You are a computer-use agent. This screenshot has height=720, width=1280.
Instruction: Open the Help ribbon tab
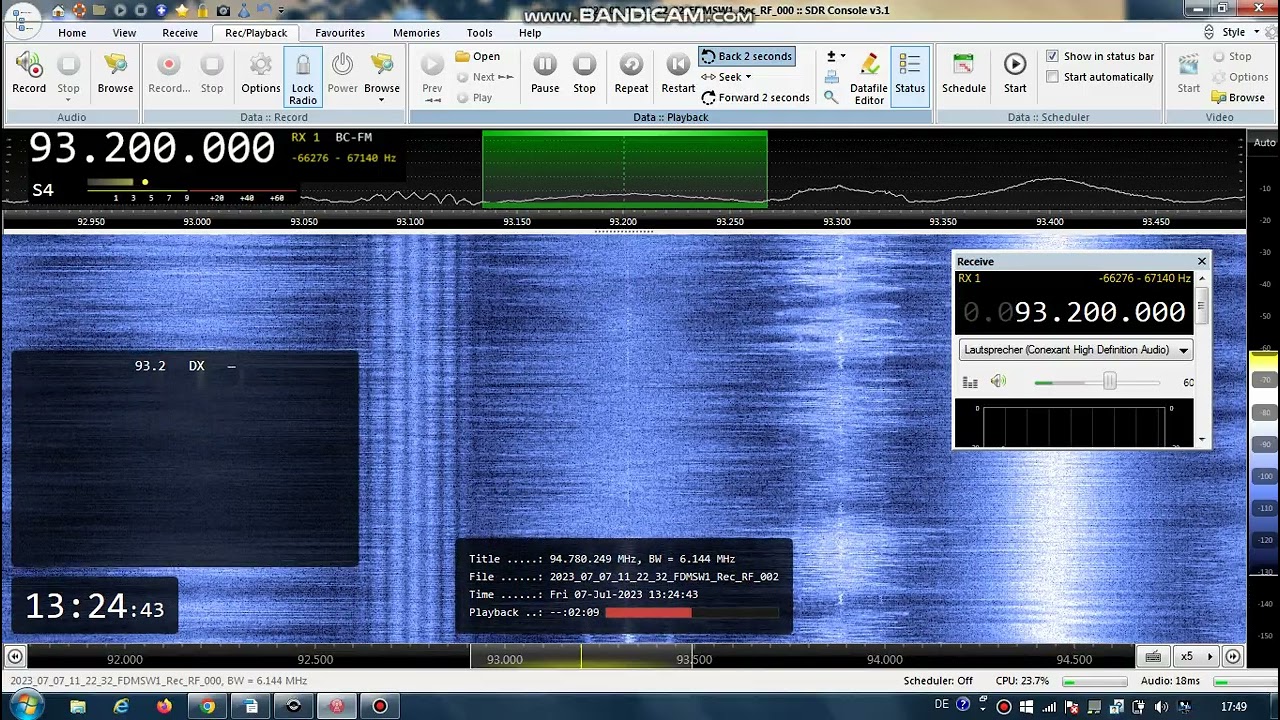pos(530,33)
